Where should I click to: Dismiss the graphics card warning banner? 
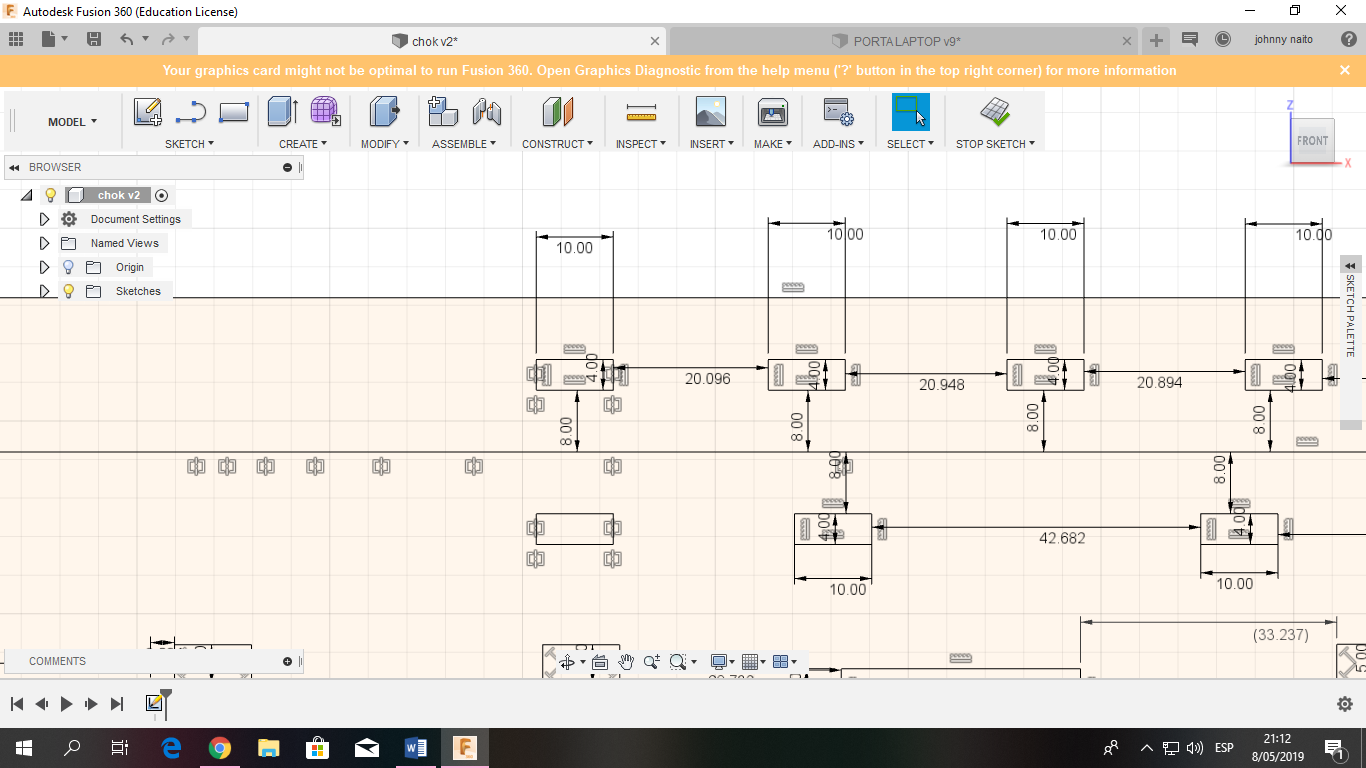(1345, 70)
